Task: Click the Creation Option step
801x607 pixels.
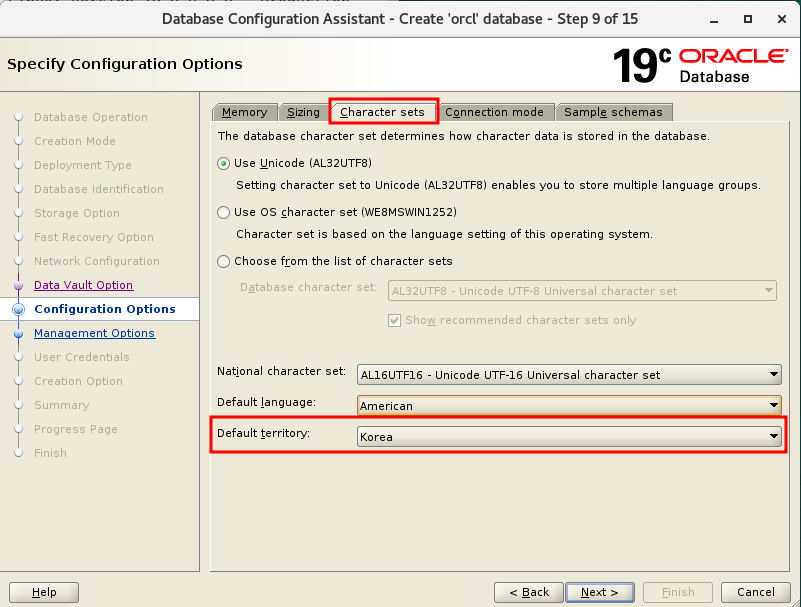Action: coord(78,381)
